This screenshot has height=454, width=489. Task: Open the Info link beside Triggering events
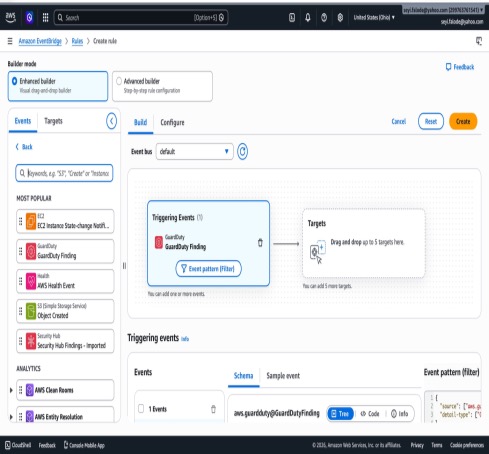pos(185,339)
